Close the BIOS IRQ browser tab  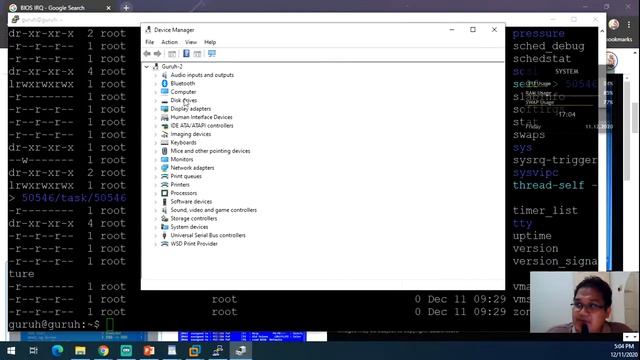pyautogui.click(x=109, y=8)
